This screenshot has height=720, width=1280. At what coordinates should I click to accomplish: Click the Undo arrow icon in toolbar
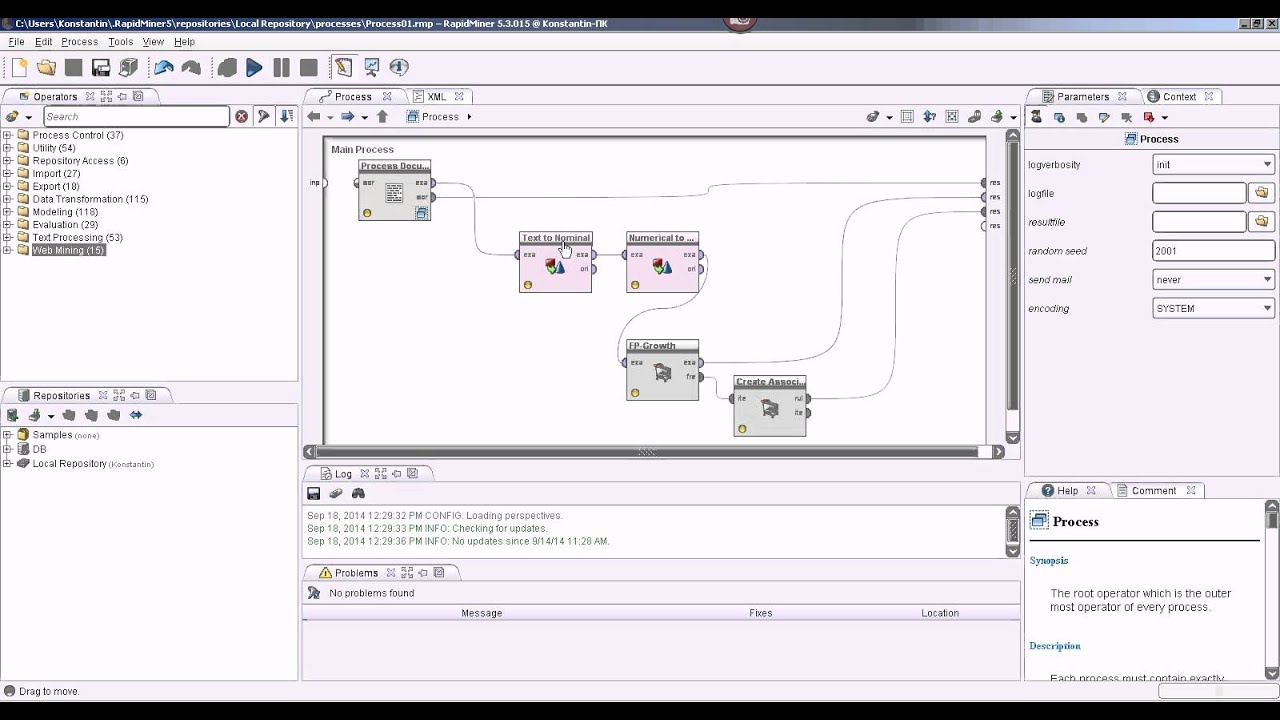click(164, 67)
